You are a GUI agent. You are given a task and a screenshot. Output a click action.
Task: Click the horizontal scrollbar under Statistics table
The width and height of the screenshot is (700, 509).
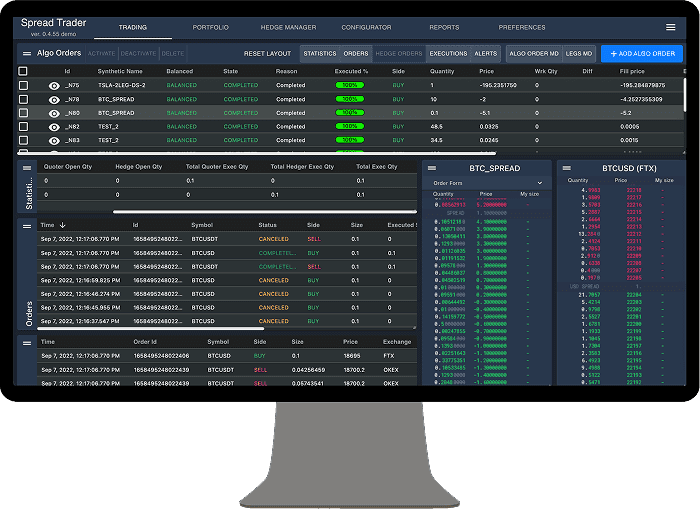pos(265,211)
